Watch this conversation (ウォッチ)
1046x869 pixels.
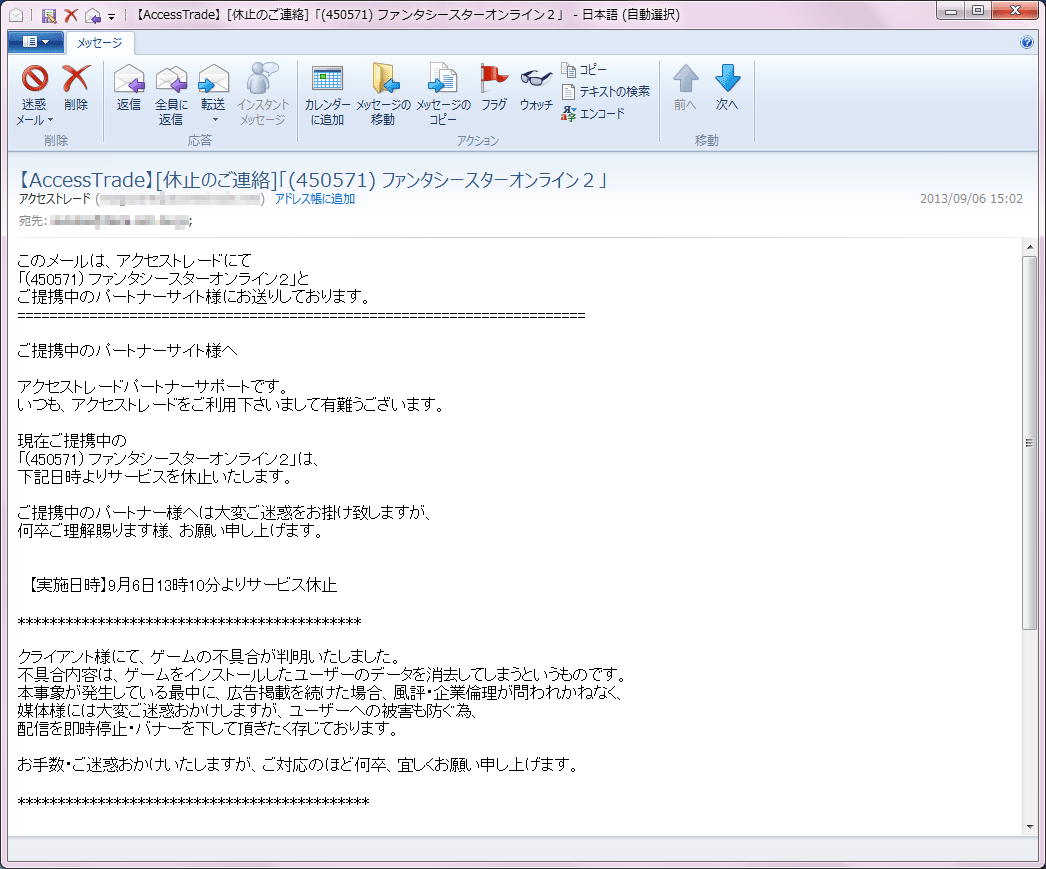[536, 88]
